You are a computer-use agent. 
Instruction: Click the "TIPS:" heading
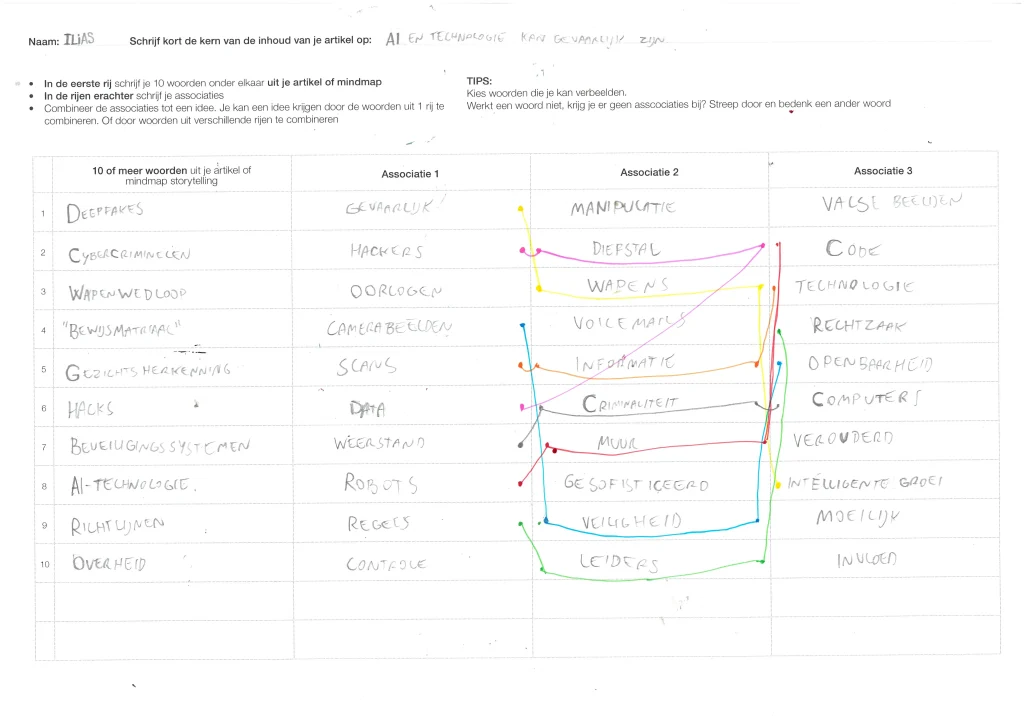coord(479,82)
